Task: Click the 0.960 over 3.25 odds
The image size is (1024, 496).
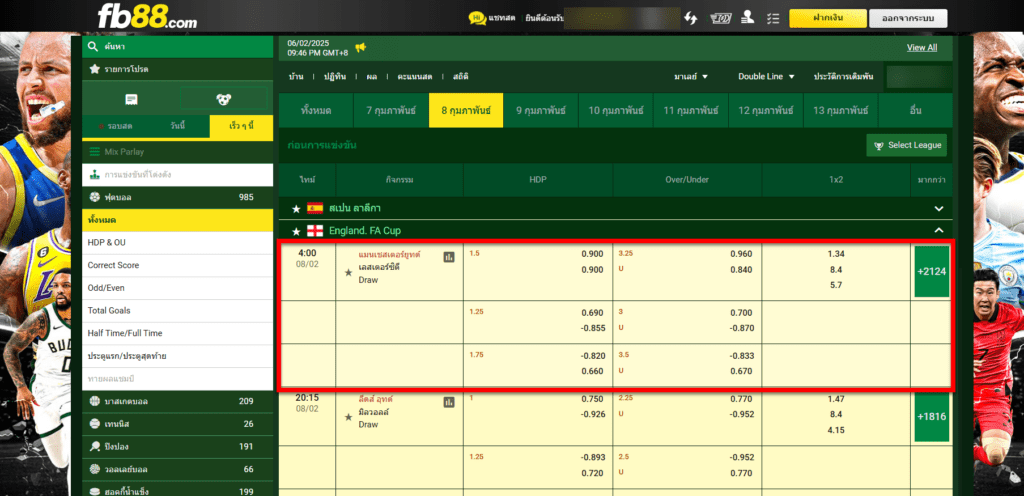Action: (741, 254)
